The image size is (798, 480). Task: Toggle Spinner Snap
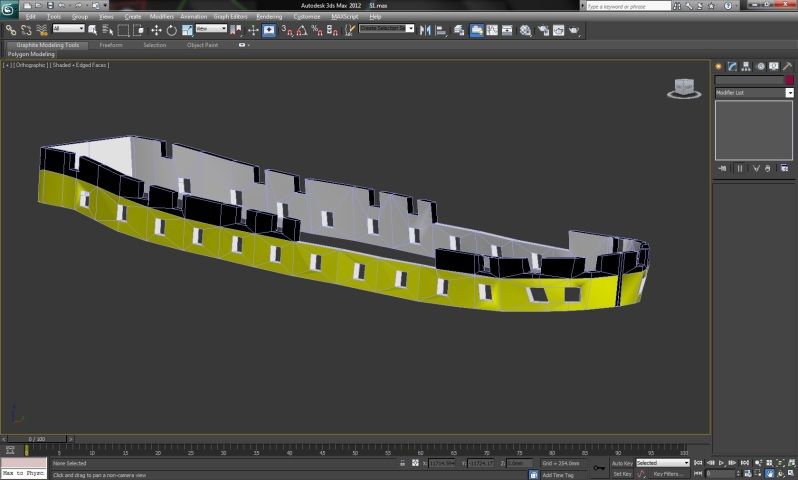coord(332,31)
